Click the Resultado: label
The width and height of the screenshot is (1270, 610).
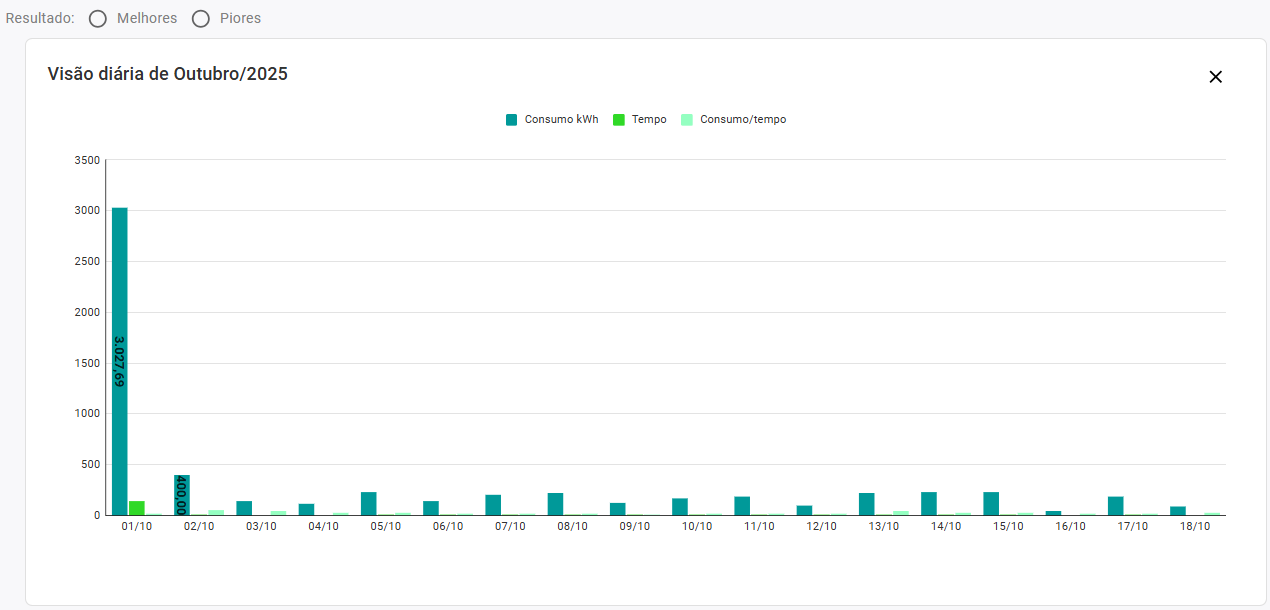click(x=40, y=19)
